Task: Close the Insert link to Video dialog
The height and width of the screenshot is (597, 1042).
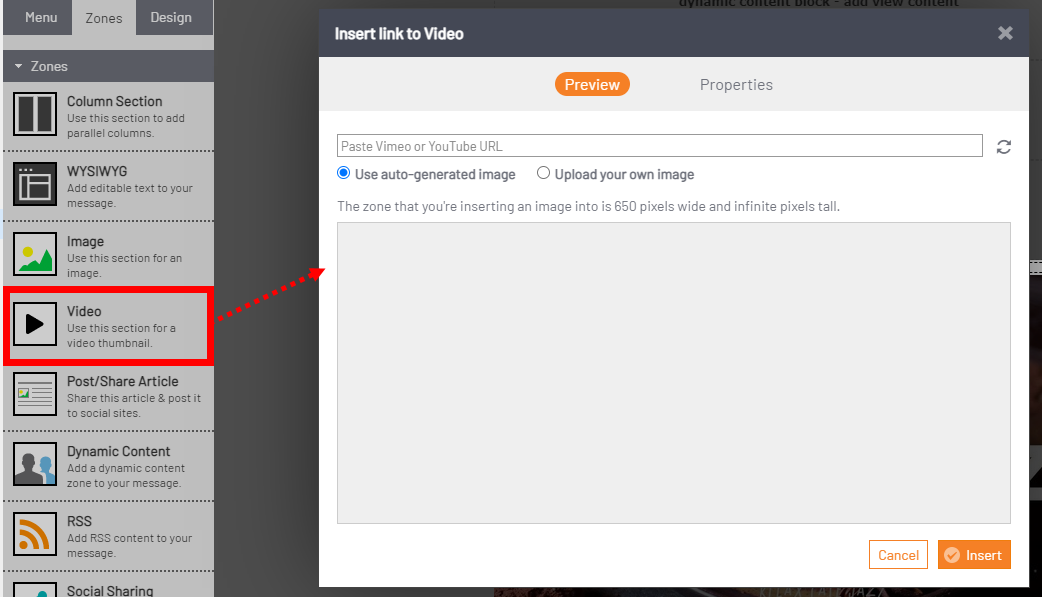Action: coord(1005,33)
